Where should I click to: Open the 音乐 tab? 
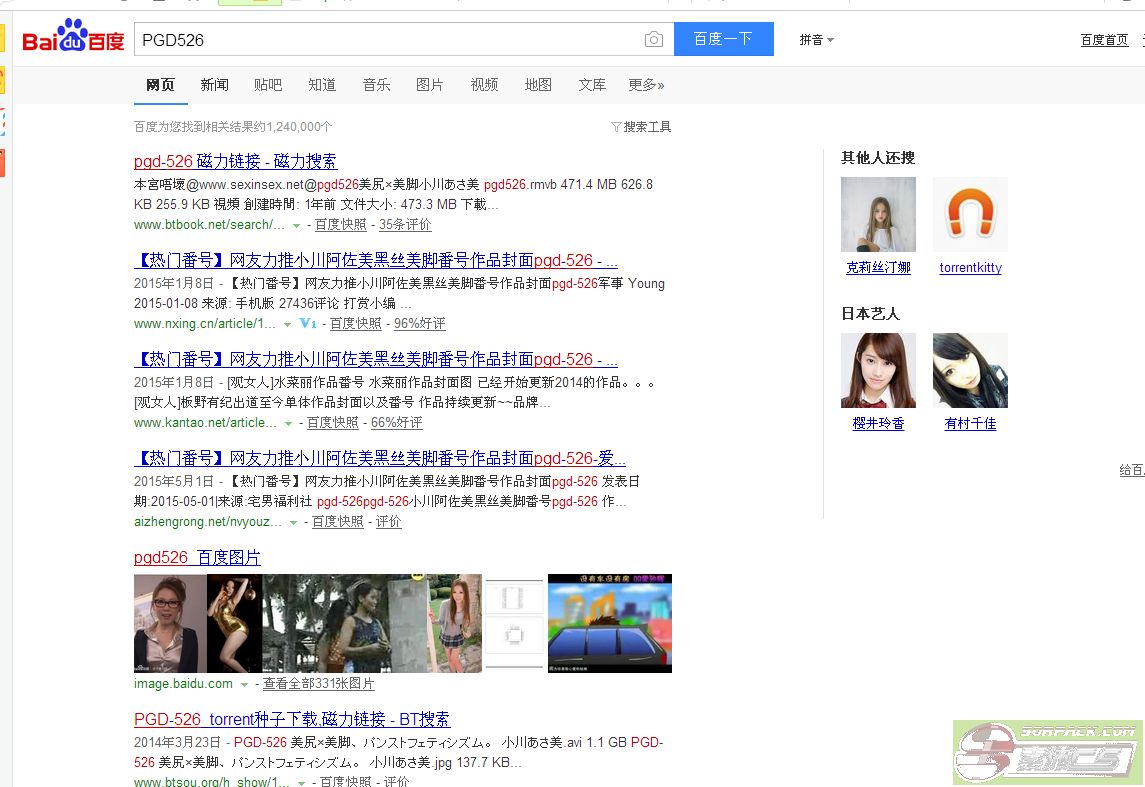coord(376,85)
